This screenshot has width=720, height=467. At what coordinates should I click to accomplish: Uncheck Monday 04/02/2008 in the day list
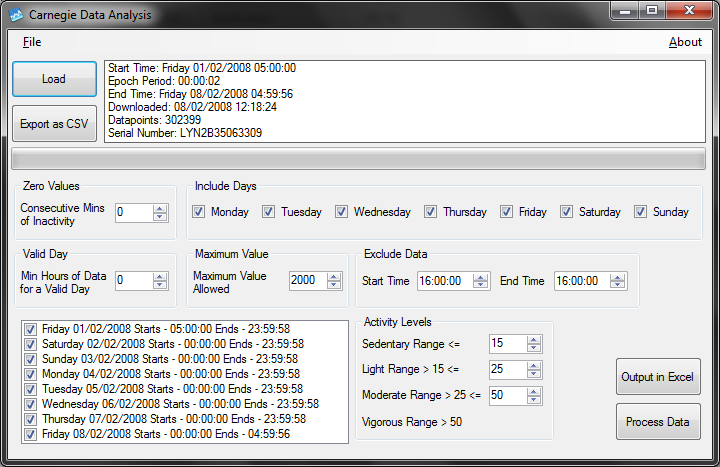tap(30, 374)
